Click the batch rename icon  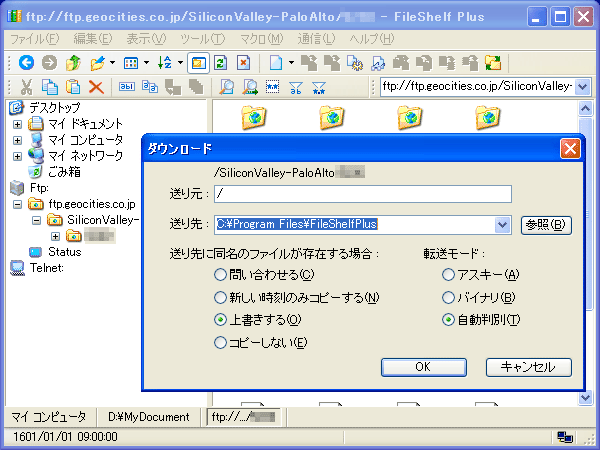coord(150,87)
